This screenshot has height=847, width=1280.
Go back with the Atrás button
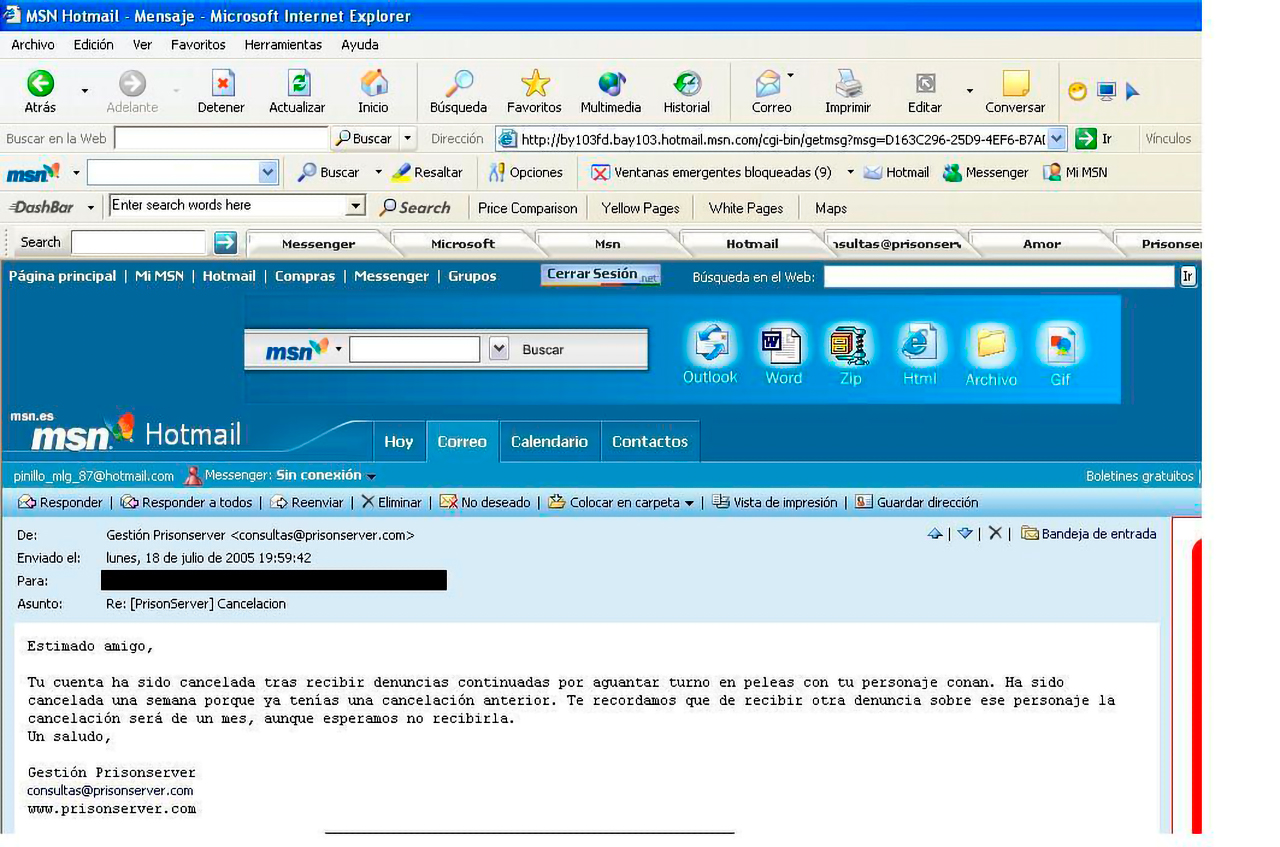tap(40, 92)
